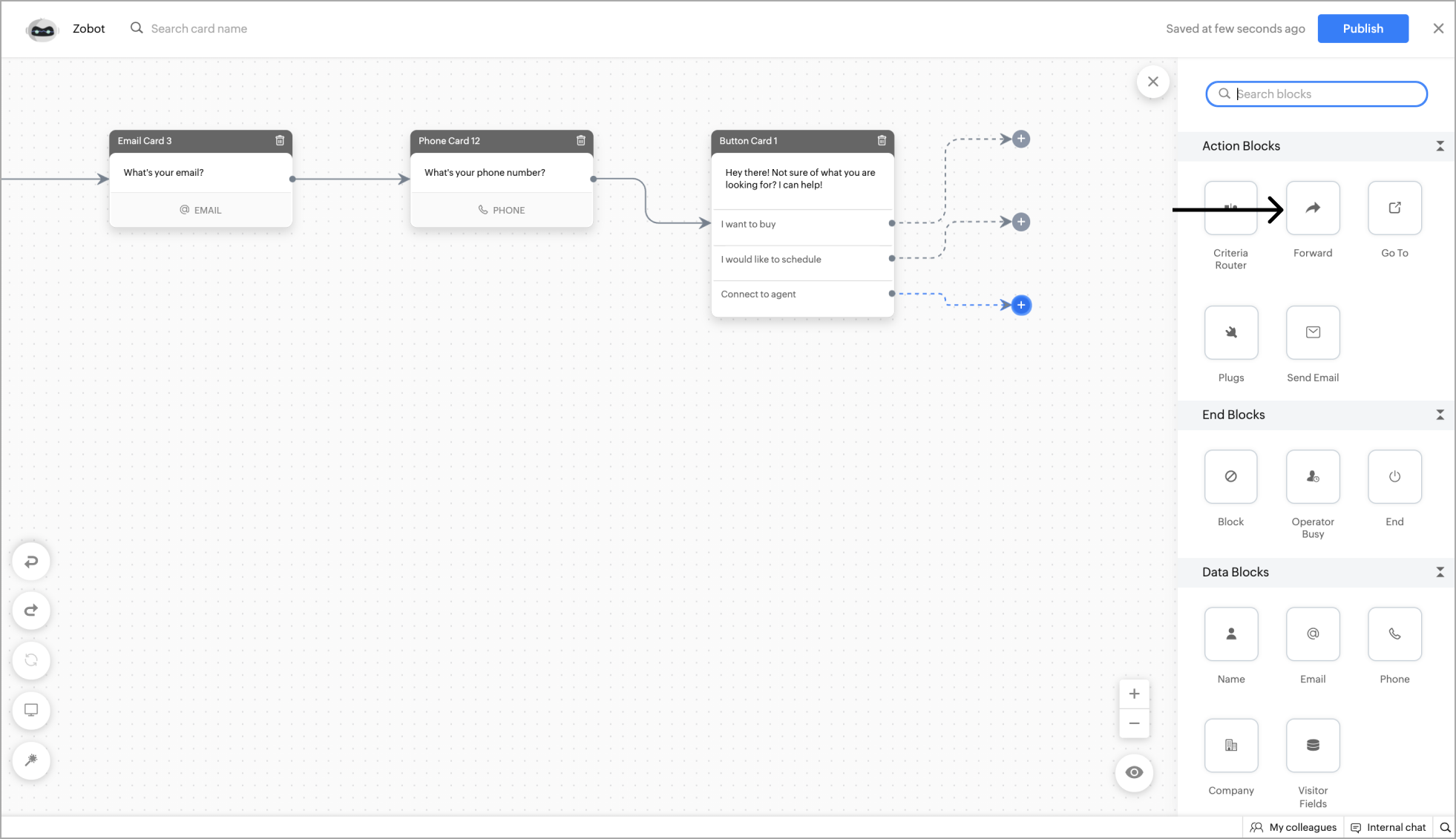The width and height of the screenshot is (1456, 839).
Task: Click the PHONE input type label
Action: (x=502, y=210)
